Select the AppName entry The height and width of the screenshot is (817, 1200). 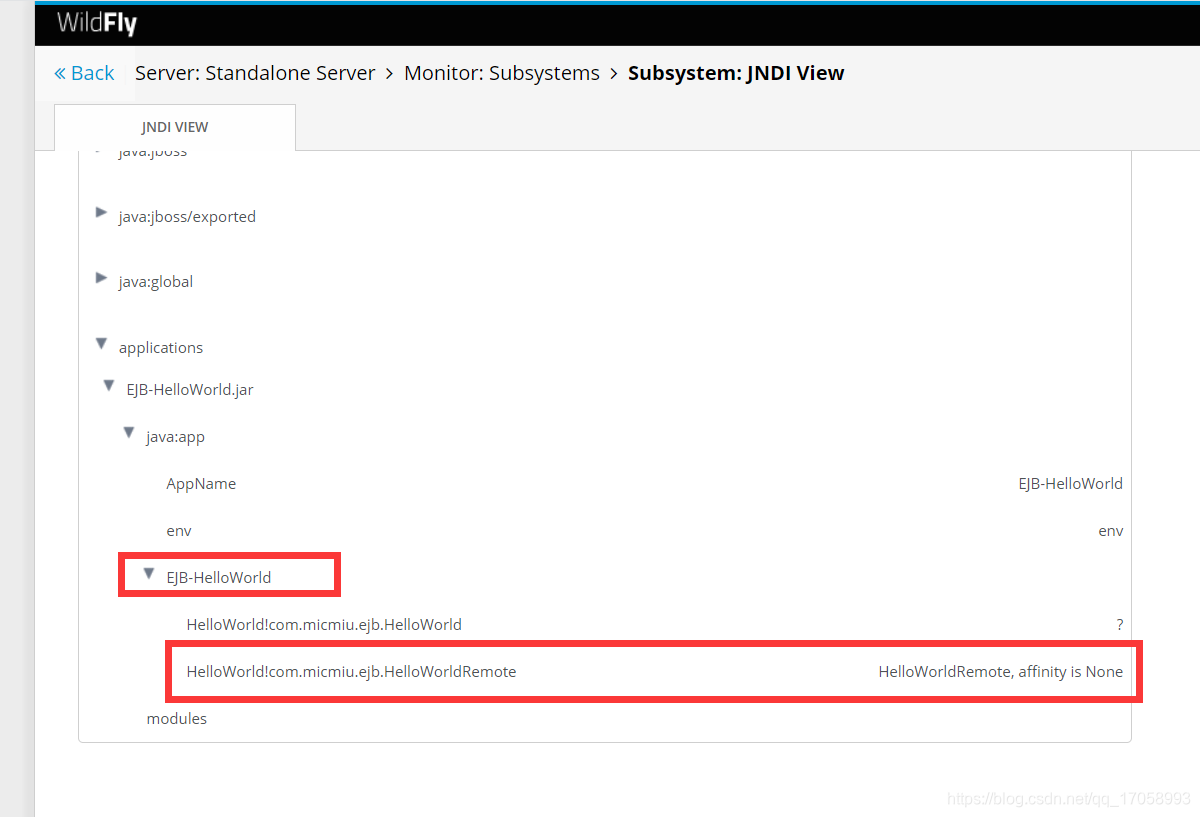(x=201, y=484)
